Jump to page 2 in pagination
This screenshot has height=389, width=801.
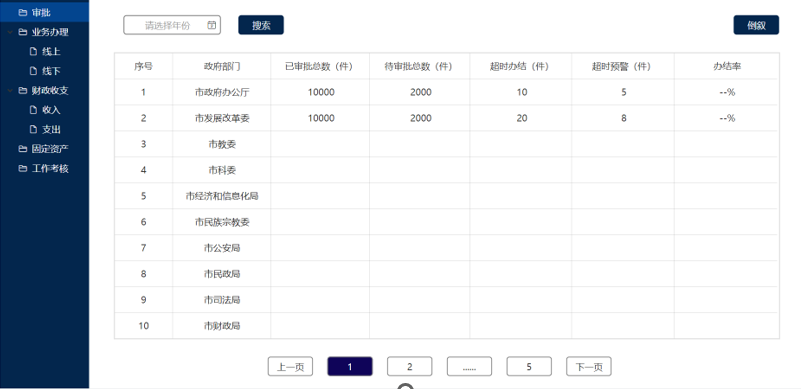(x=410, y=367)
